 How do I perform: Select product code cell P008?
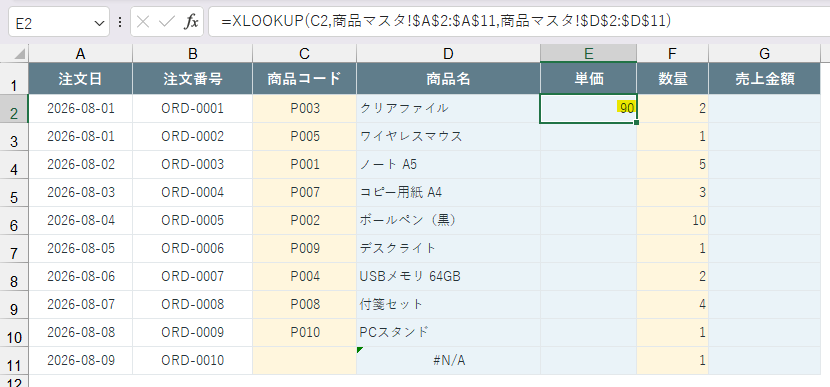pyautogui.click(x=304, y=305)
